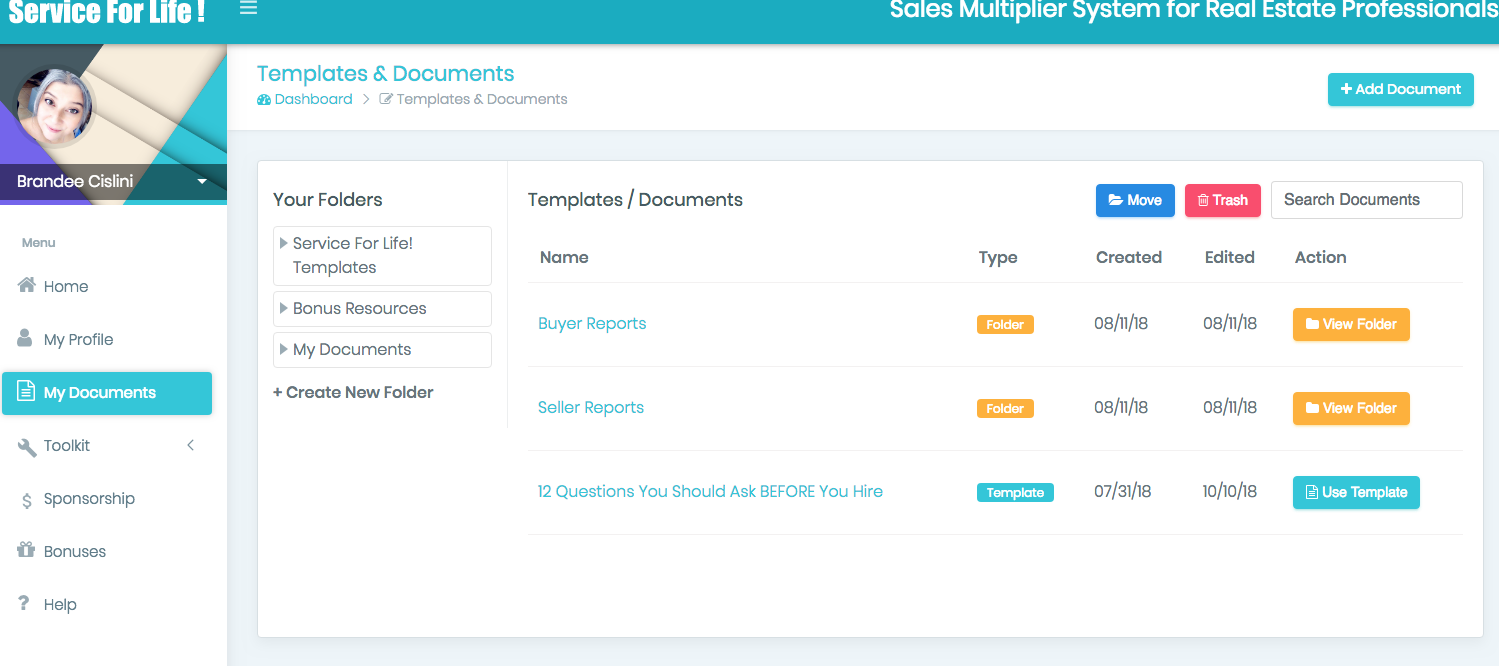Expand the Bonus Resources folder tree
This screenshot has width=1499, height=666.
(284, 308)
